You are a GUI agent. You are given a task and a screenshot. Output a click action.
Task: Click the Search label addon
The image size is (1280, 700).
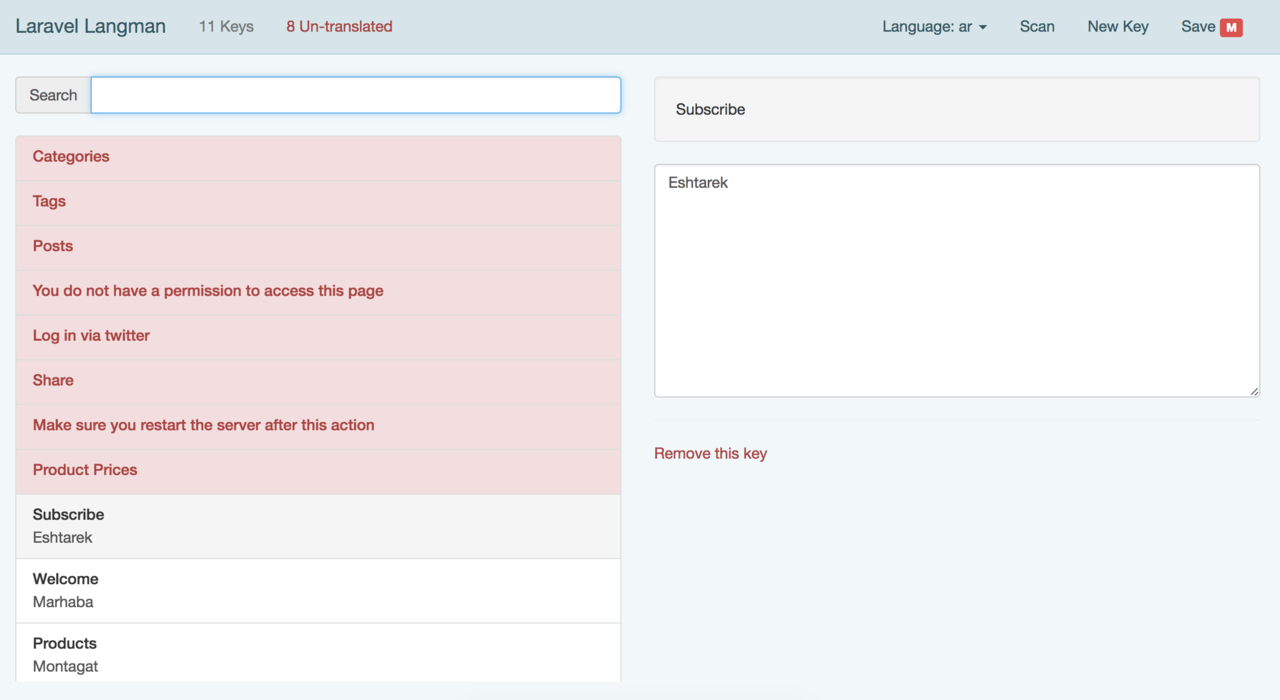click(x=53, y=95)
